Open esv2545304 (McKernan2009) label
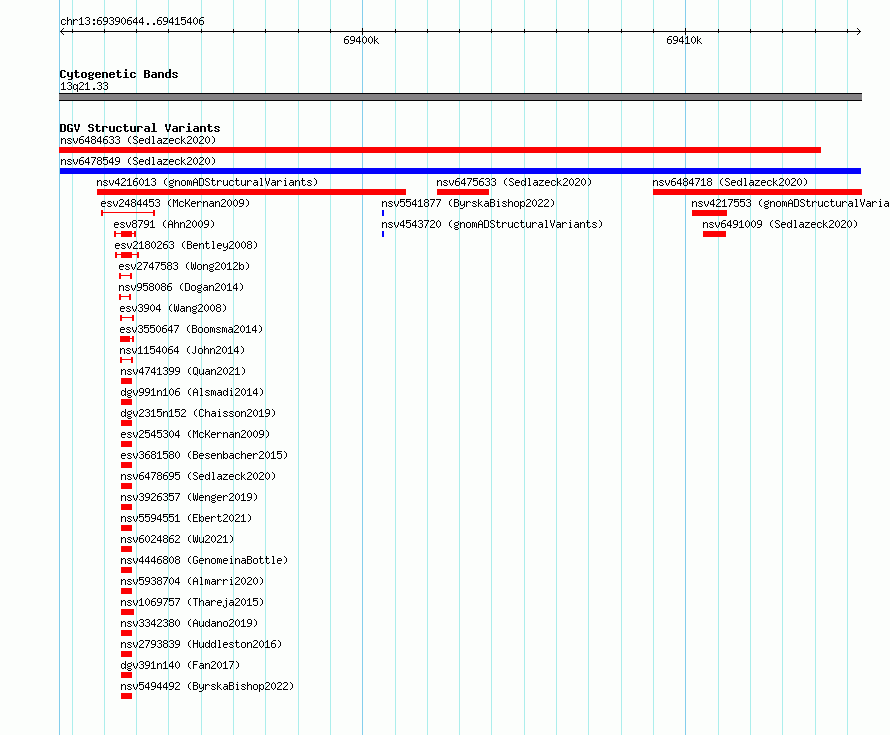Viewport: 890px width, 735px height. pyautogui.click(x=195, y=434)
